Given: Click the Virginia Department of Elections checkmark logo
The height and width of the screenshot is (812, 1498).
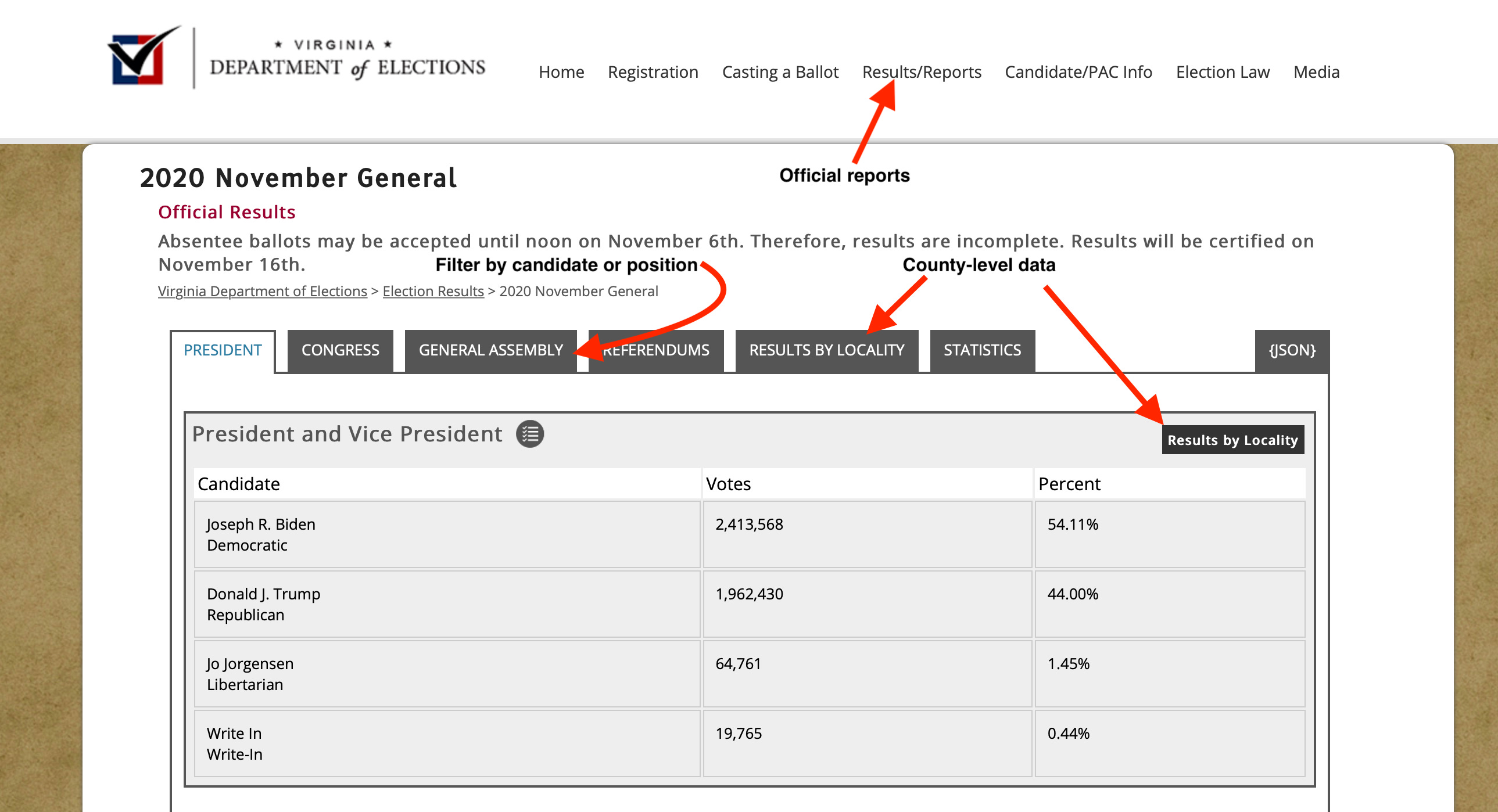Looking at the screenshot, I should (144, 56).
